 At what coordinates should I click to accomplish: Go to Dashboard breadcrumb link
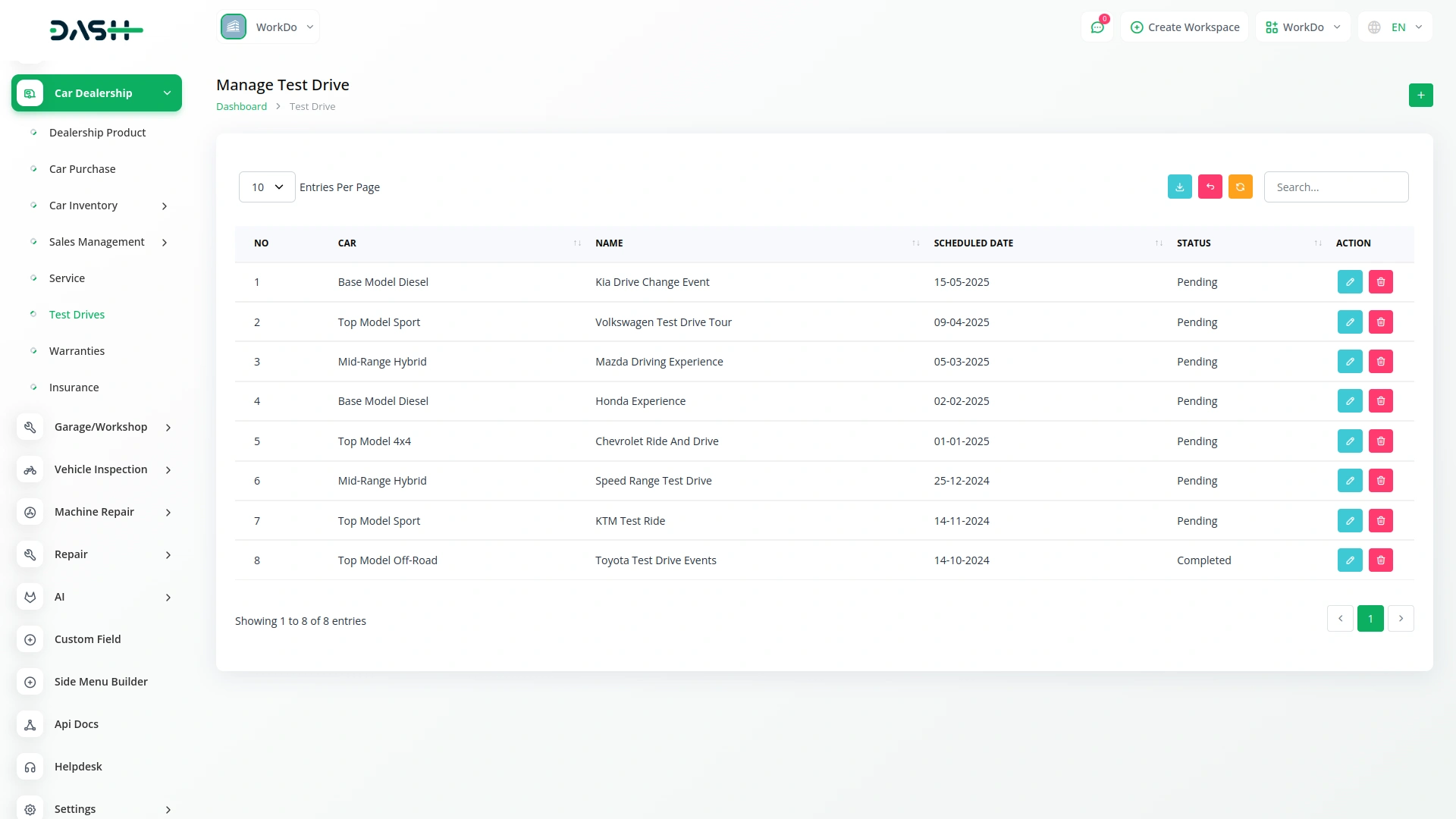click(241, 107)
